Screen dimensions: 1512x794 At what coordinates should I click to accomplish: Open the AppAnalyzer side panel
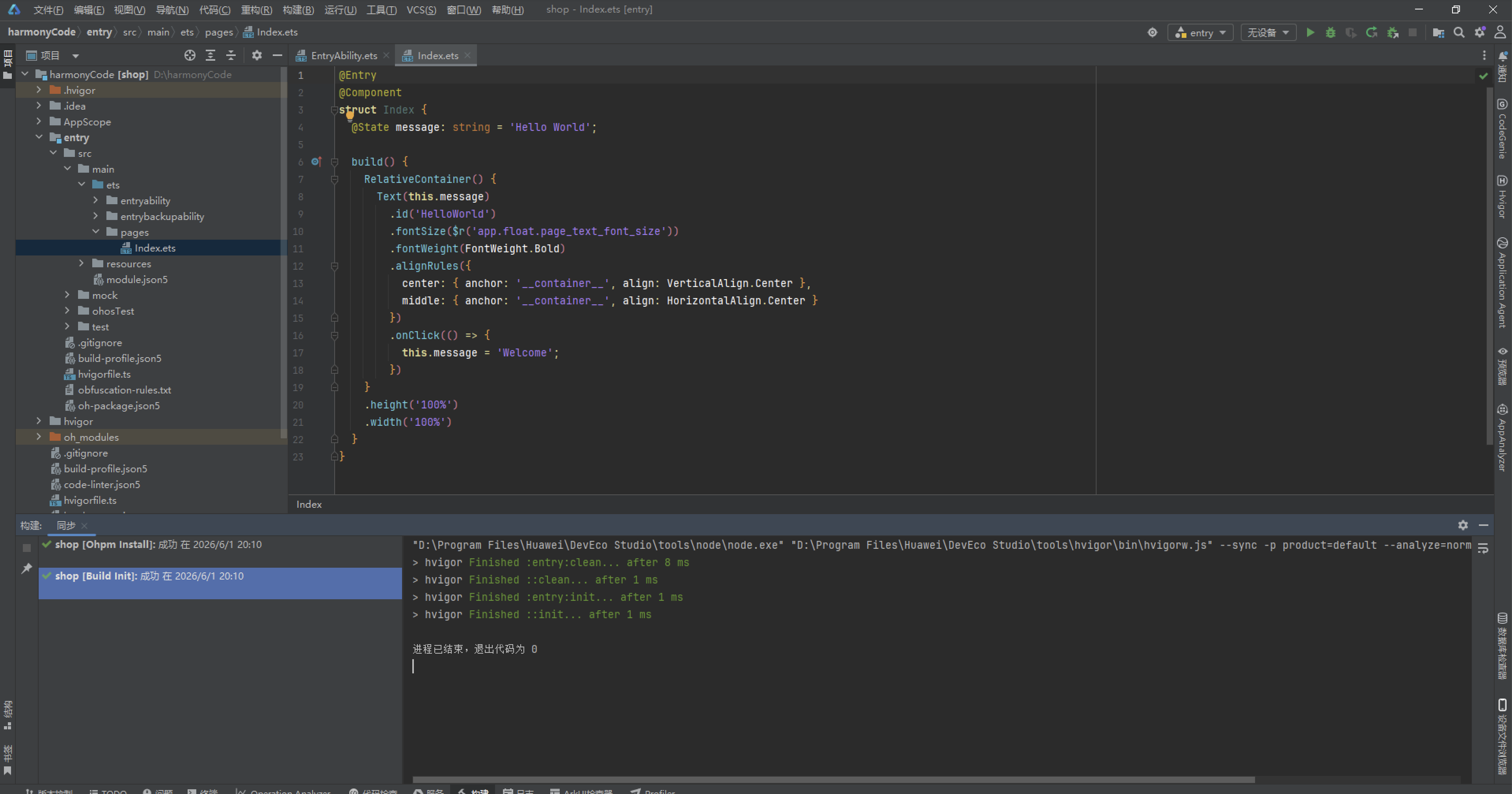(1502, 438)
